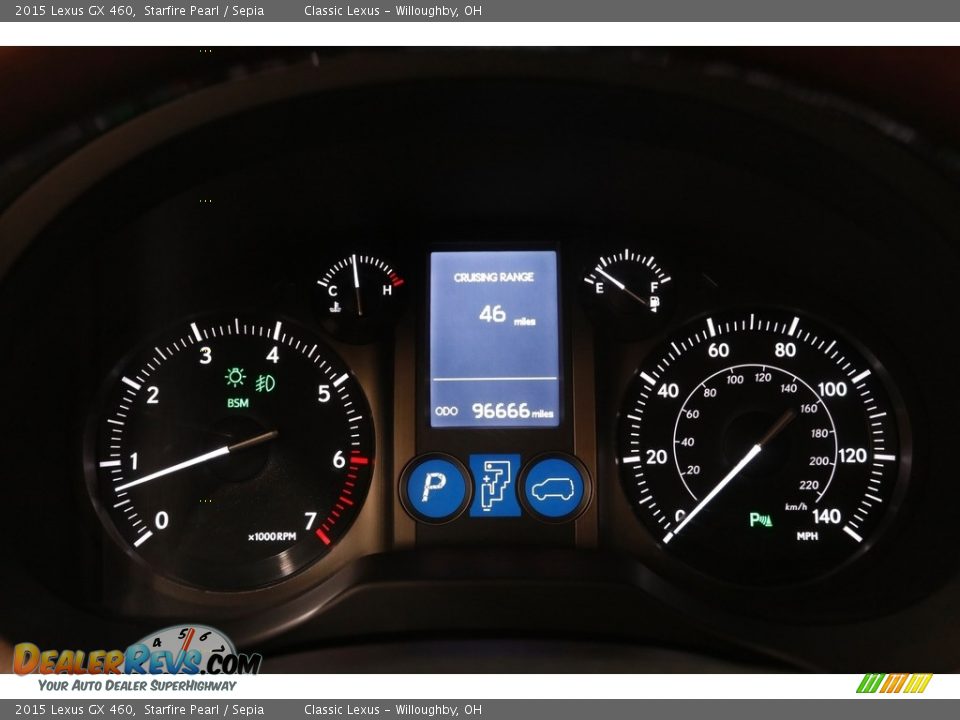Click the 1 mark on tachometer
960x720 pixels.
[x=134, y=461]
